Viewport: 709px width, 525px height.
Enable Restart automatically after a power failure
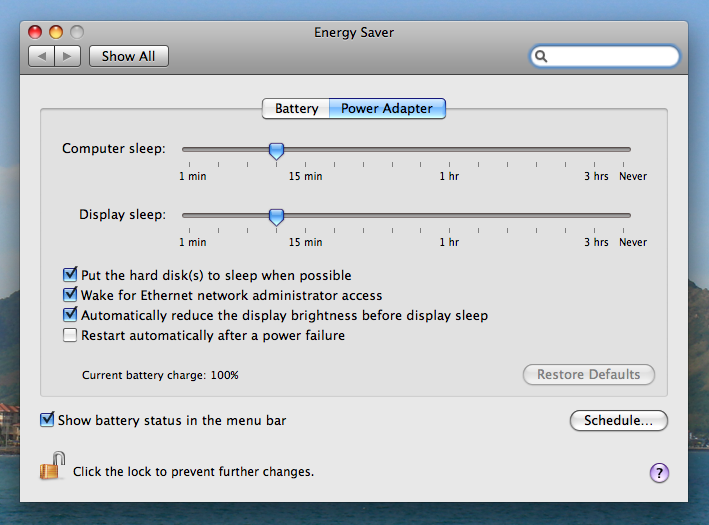[70, 335]
